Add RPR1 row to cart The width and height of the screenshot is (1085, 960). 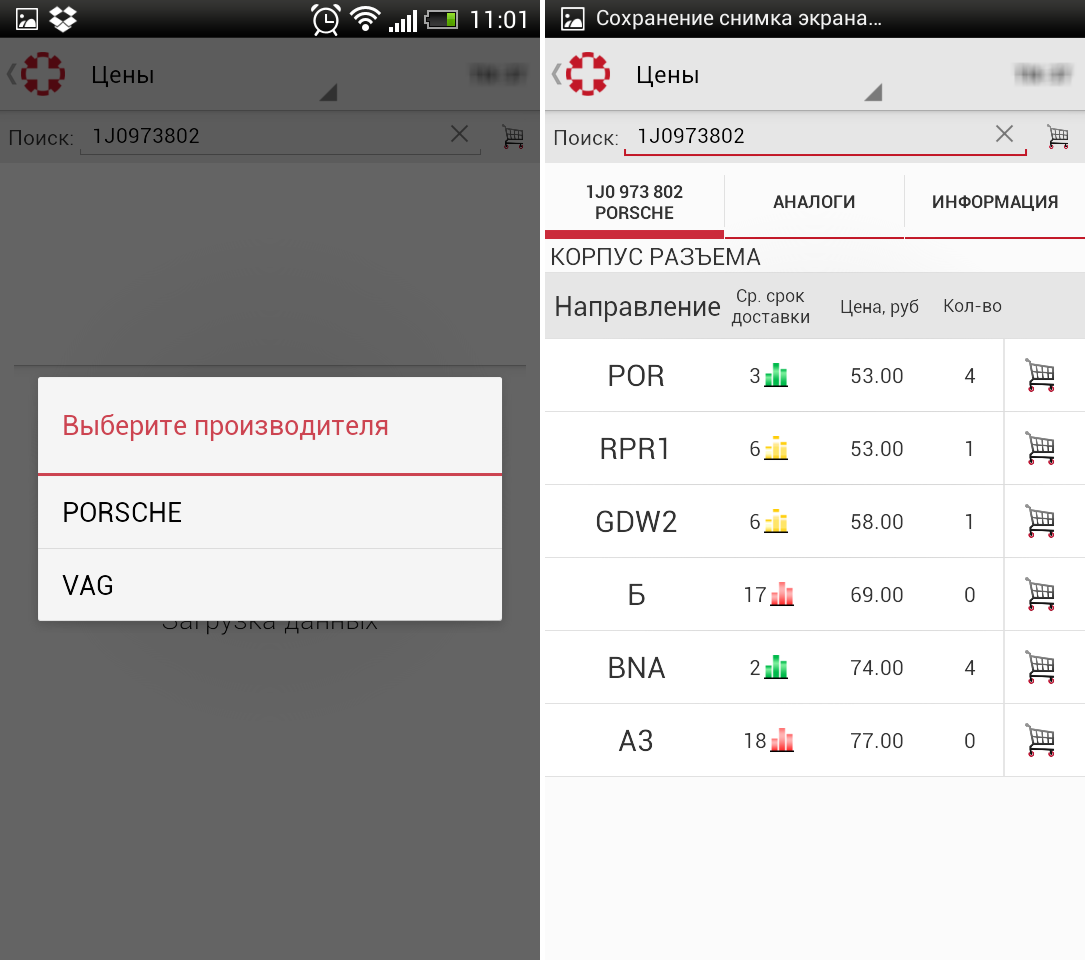pyautogui.click(x=1040, y=449)
